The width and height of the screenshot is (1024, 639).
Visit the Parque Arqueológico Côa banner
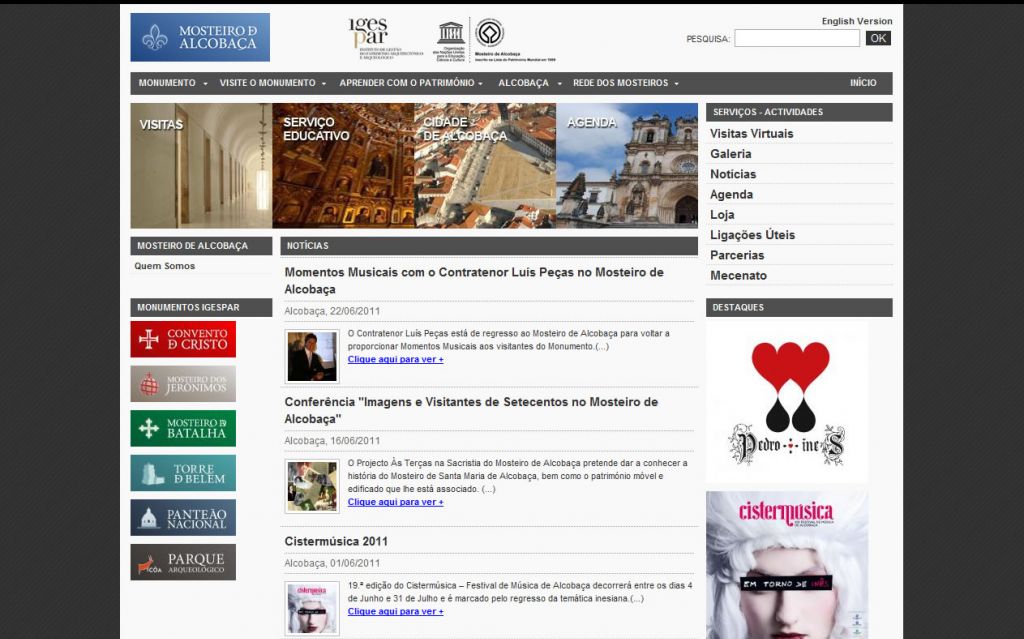pyautogui.click(x=183, y=562)
